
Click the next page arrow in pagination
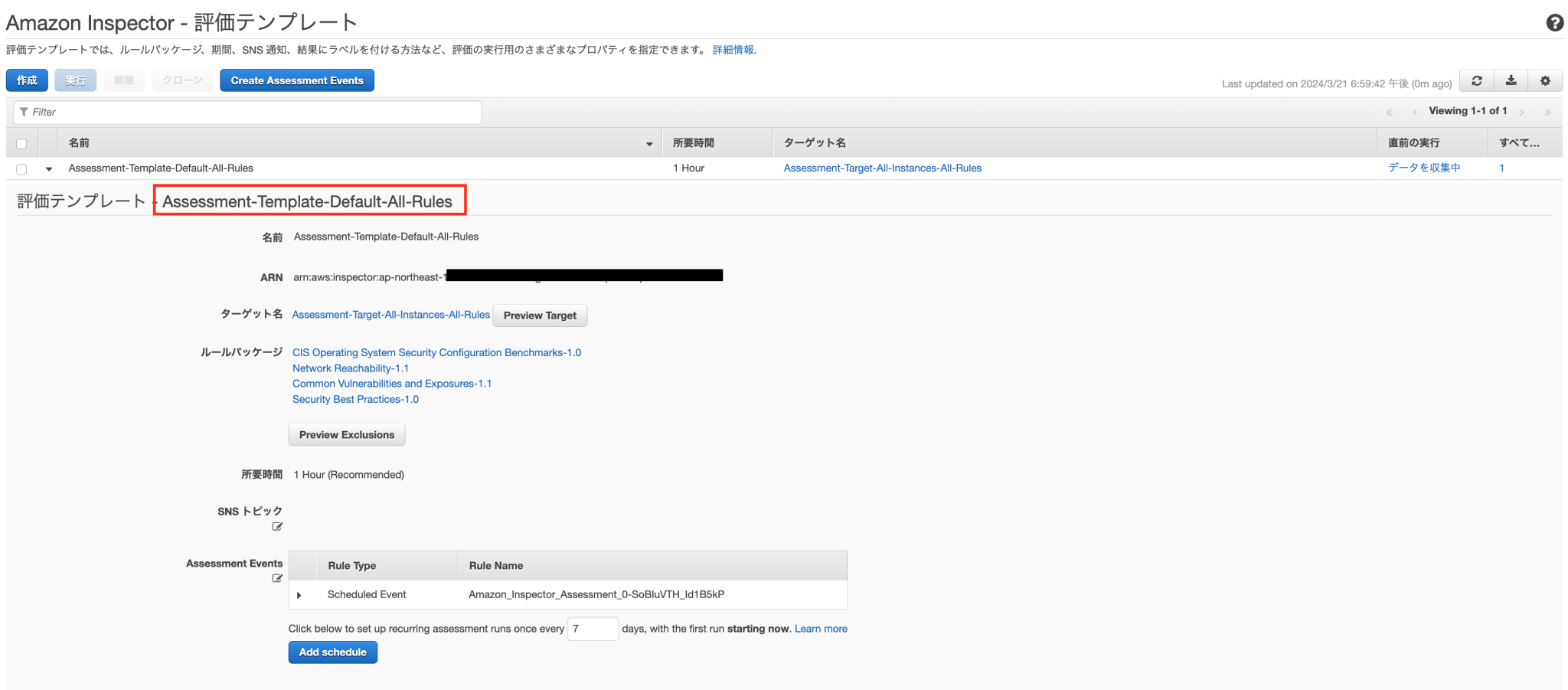(x=1522, y=111)
